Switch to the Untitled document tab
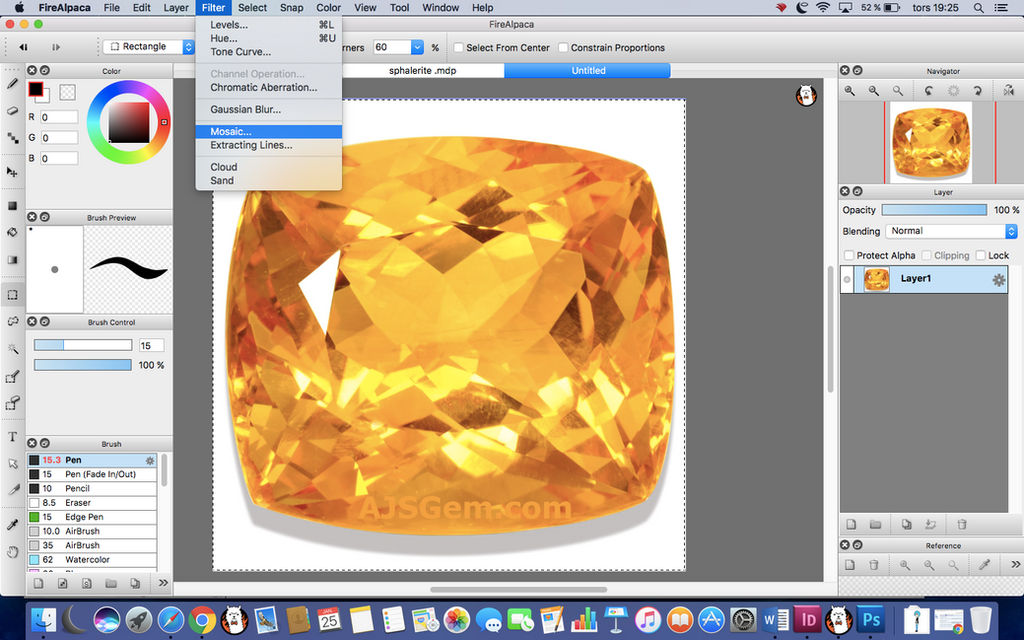 point(588,71)
